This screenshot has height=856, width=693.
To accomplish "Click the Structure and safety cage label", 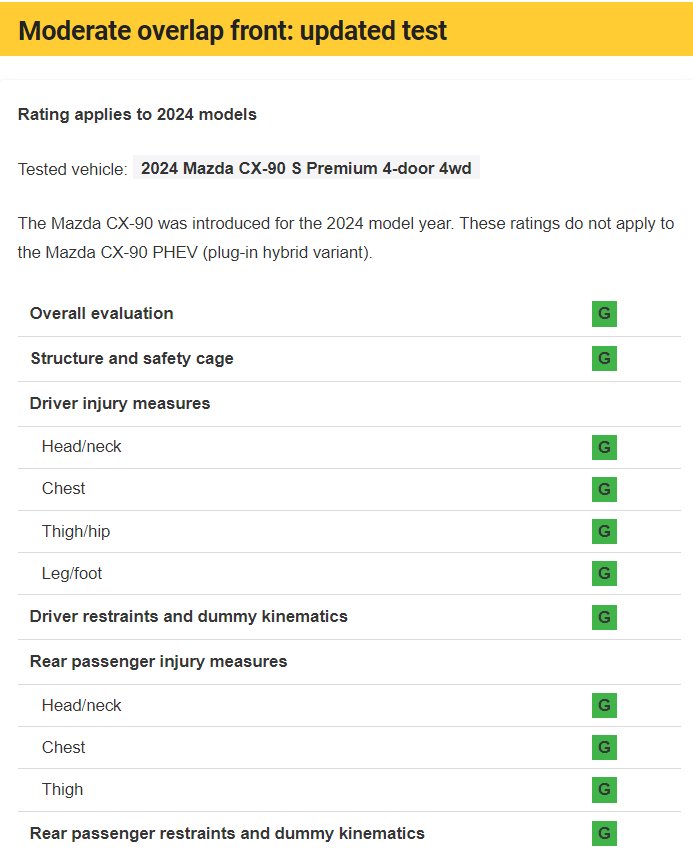I will click(x=132, y=358).
